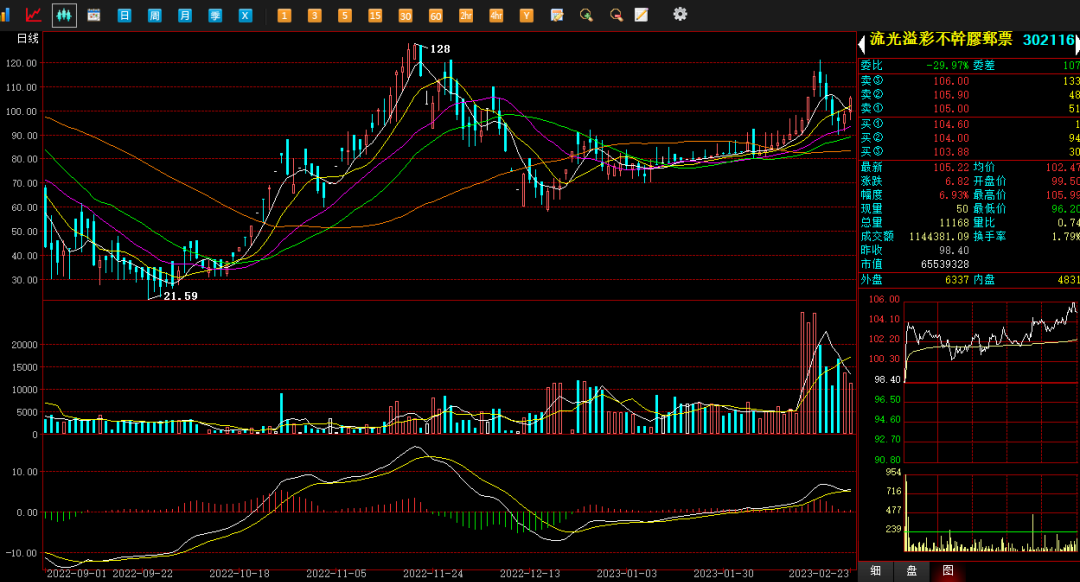
Task: Select the 15-minute timeframe button
Action: (x=375, y=16)
